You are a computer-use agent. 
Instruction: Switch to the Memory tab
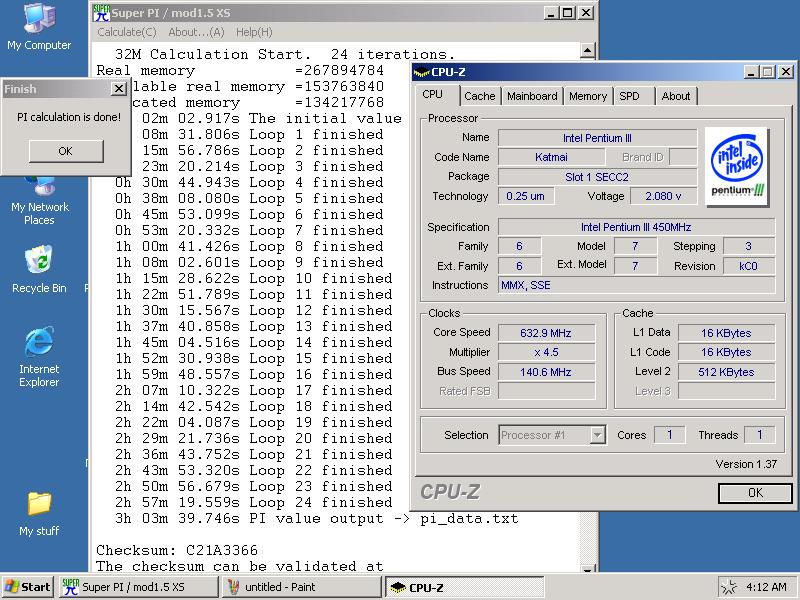click(588, 96)
